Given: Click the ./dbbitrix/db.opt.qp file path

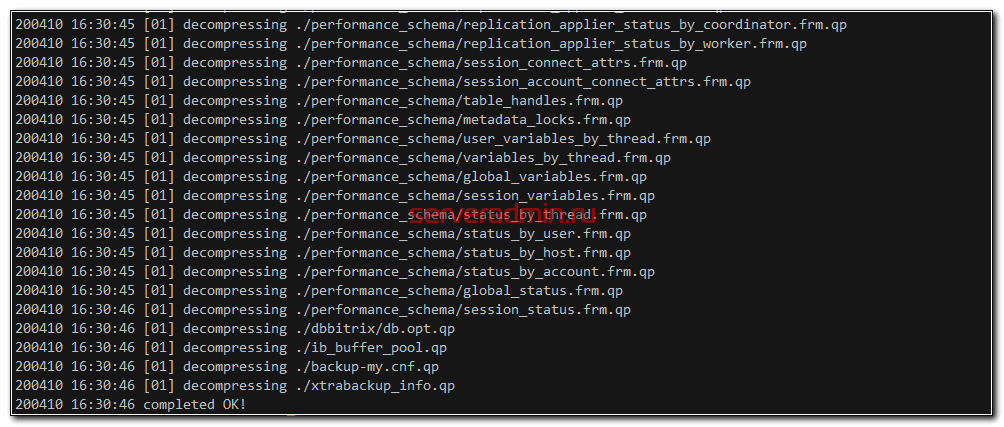Looking at the screenshot, I should pos(375,329).
